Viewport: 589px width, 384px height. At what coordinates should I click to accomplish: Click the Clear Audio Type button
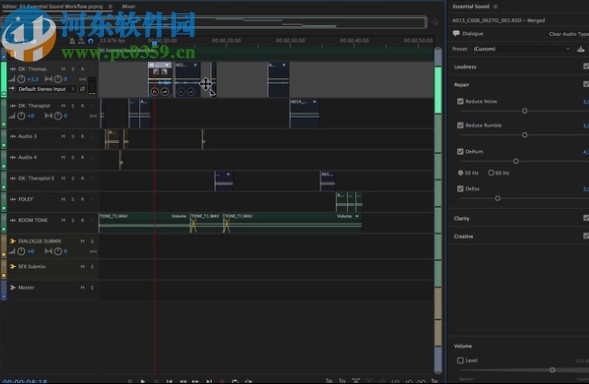point(568,34)
